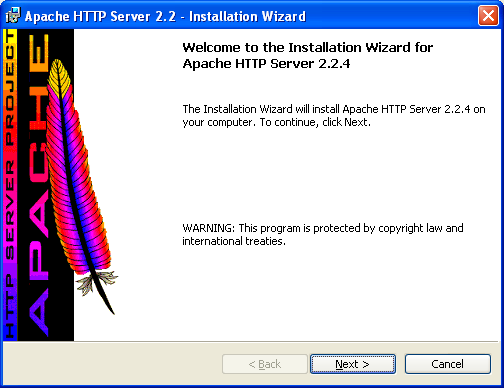Click the Next > button

coord(353,364)
